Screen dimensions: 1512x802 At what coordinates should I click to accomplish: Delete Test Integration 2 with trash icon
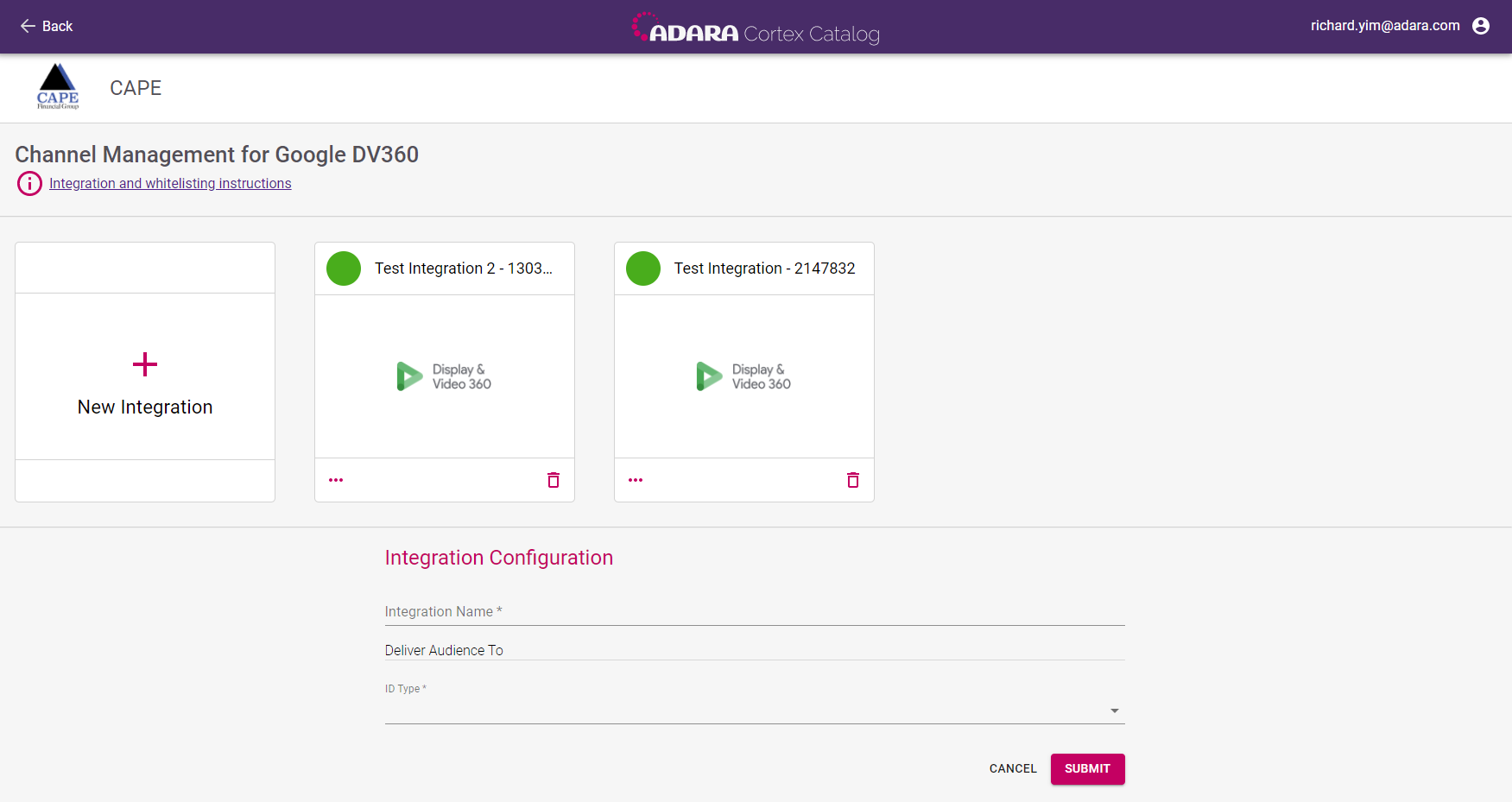tap(554, 480)
